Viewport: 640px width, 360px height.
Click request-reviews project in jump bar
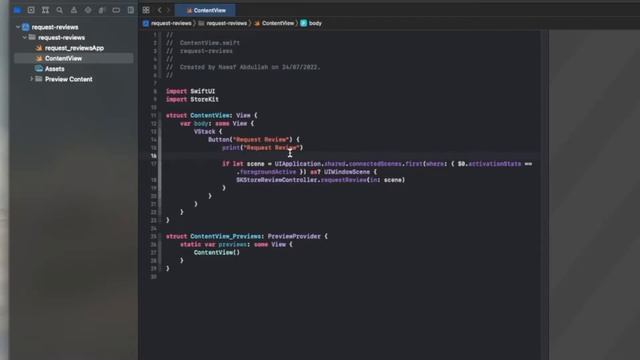click(x=167, y=23)
